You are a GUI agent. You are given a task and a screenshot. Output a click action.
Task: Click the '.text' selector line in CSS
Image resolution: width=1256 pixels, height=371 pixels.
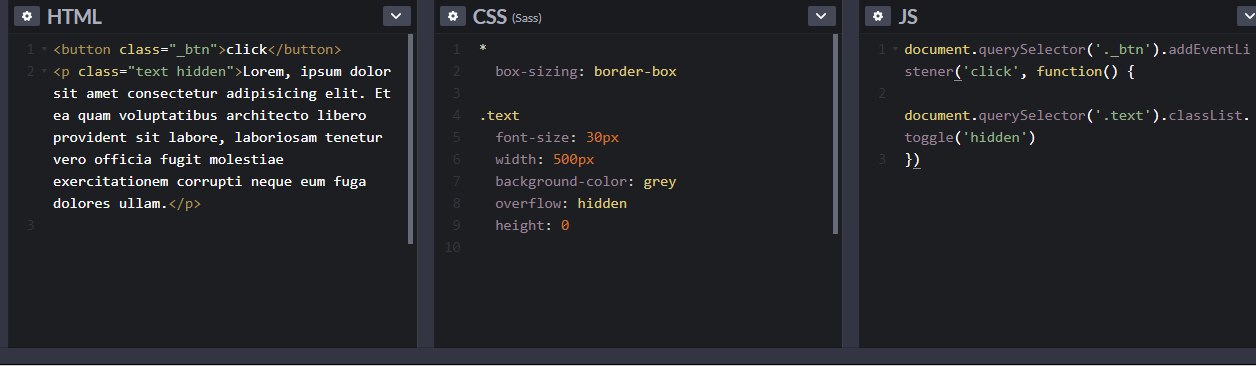(499, 116)
